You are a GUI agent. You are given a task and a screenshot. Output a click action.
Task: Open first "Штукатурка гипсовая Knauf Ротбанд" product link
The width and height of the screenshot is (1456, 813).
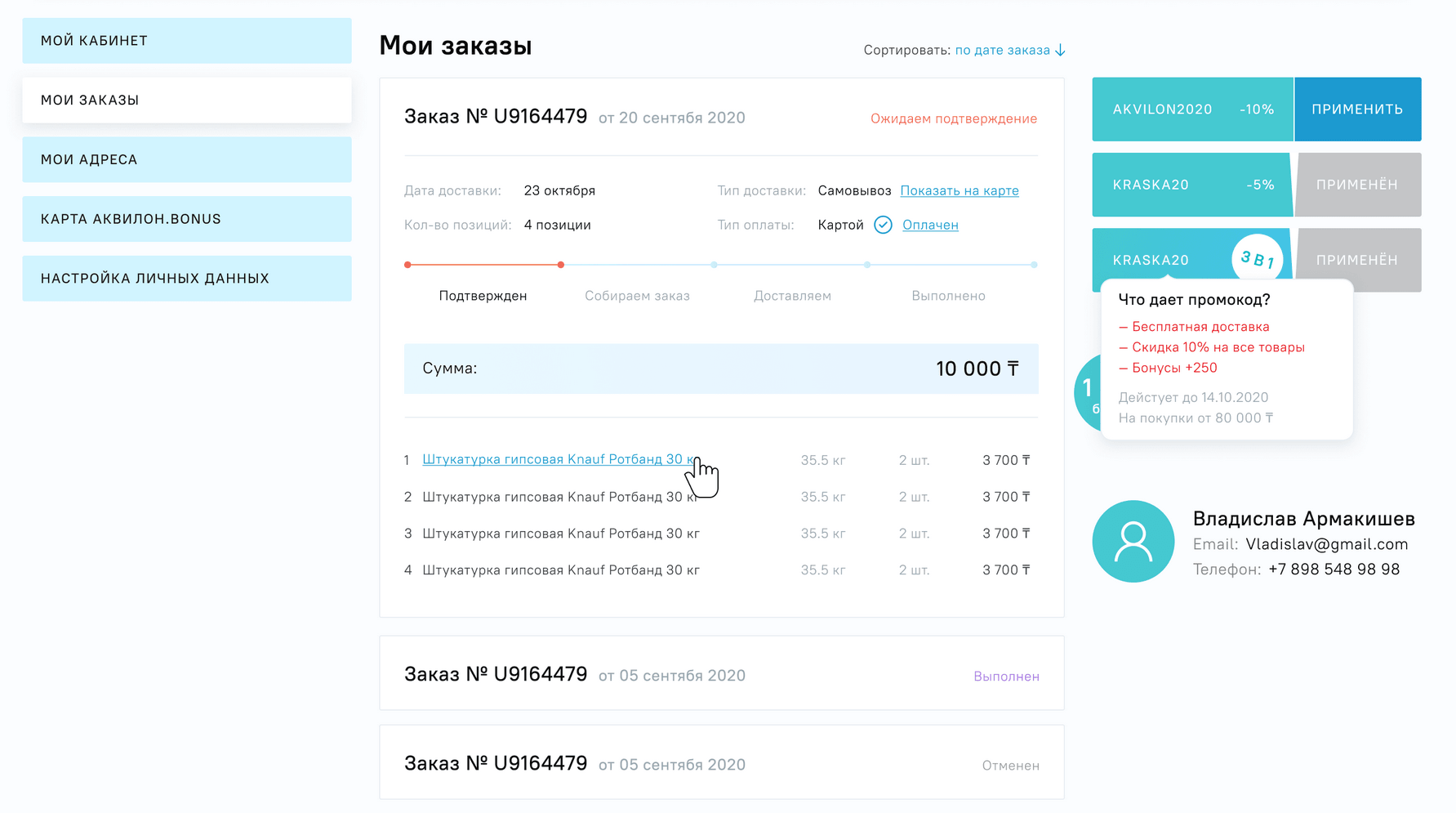coord(558,459)
